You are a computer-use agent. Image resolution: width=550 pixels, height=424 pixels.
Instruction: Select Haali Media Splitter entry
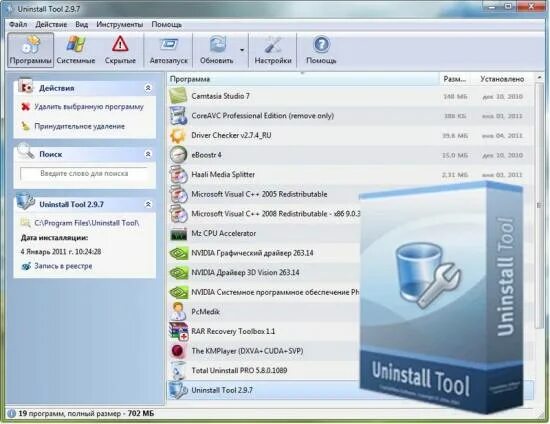click(351, 175)
